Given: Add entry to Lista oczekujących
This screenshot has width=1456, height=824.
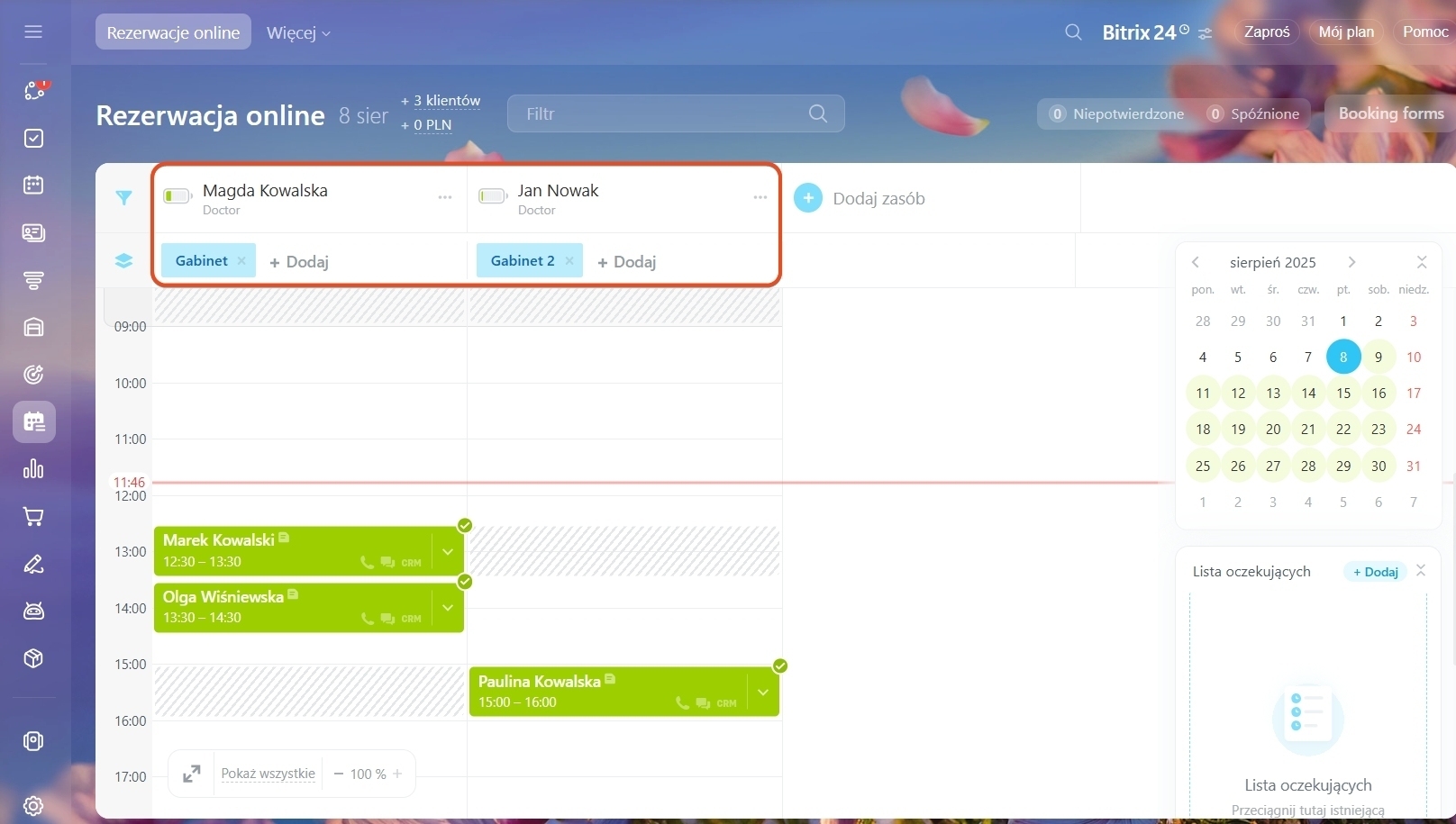Looking at the screenshot, I should coord(1376,572).
